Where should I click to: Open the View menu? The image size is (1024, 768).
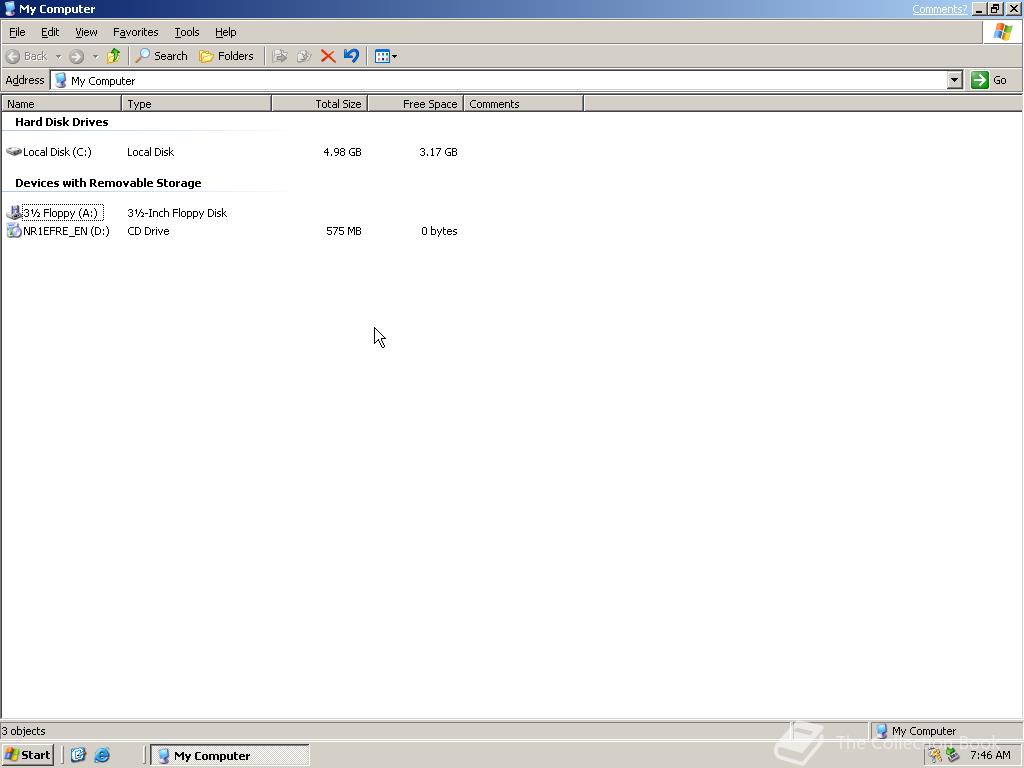click(x=86, y=32)
